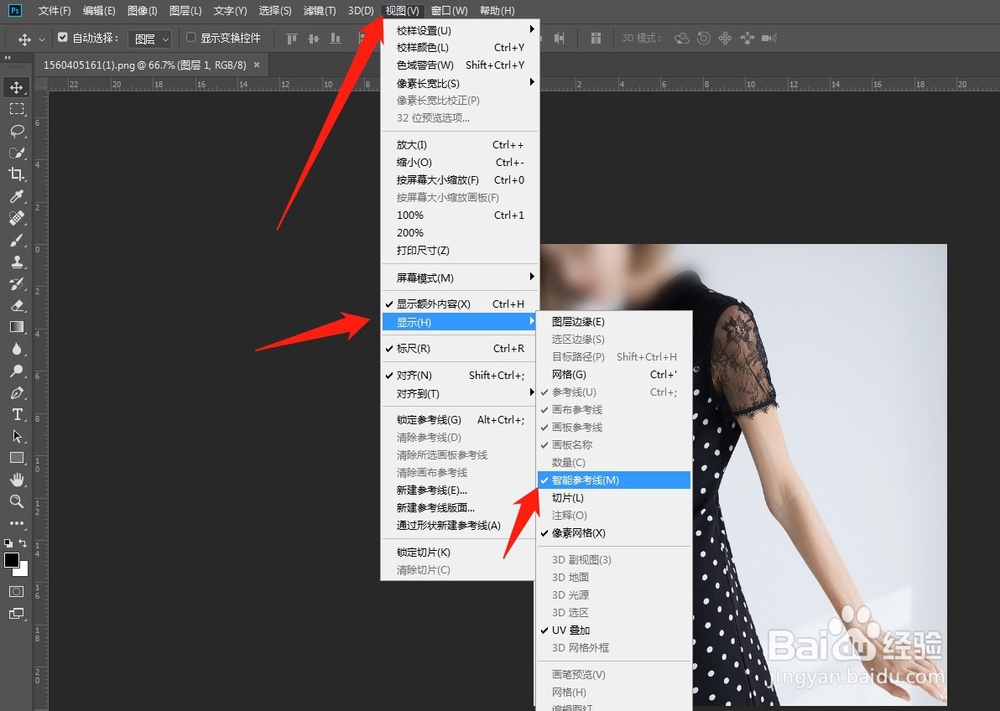Toggle UV 叠加 option
Viewport: 1000px width, 711px height.
click(x=614, y=630)
